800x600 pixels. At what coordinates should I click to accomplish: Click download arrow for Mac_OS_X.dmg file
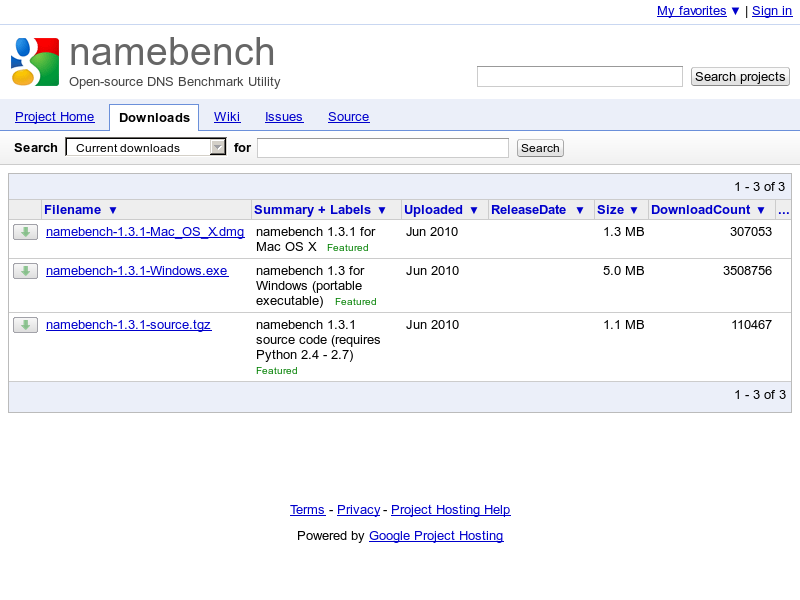(x=26, y=232)
